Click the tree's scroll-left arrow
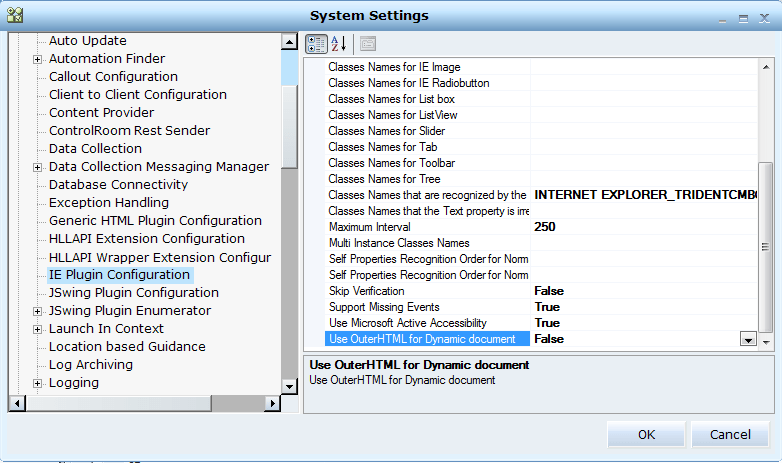The height and width of the screenshot is (463, 782). coord(15,403)
